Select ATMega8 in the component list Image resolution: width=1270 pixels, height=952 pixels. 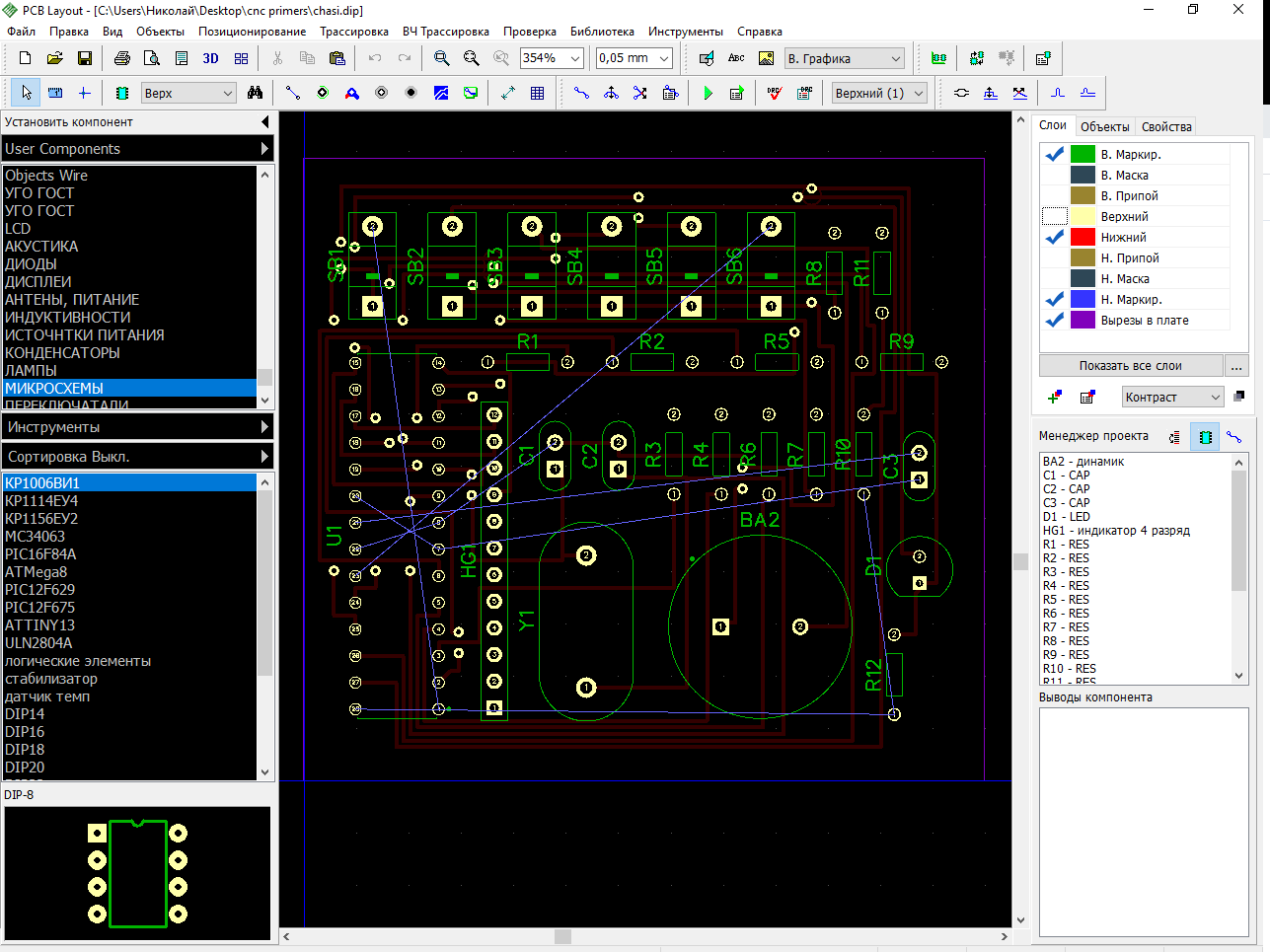37,572
